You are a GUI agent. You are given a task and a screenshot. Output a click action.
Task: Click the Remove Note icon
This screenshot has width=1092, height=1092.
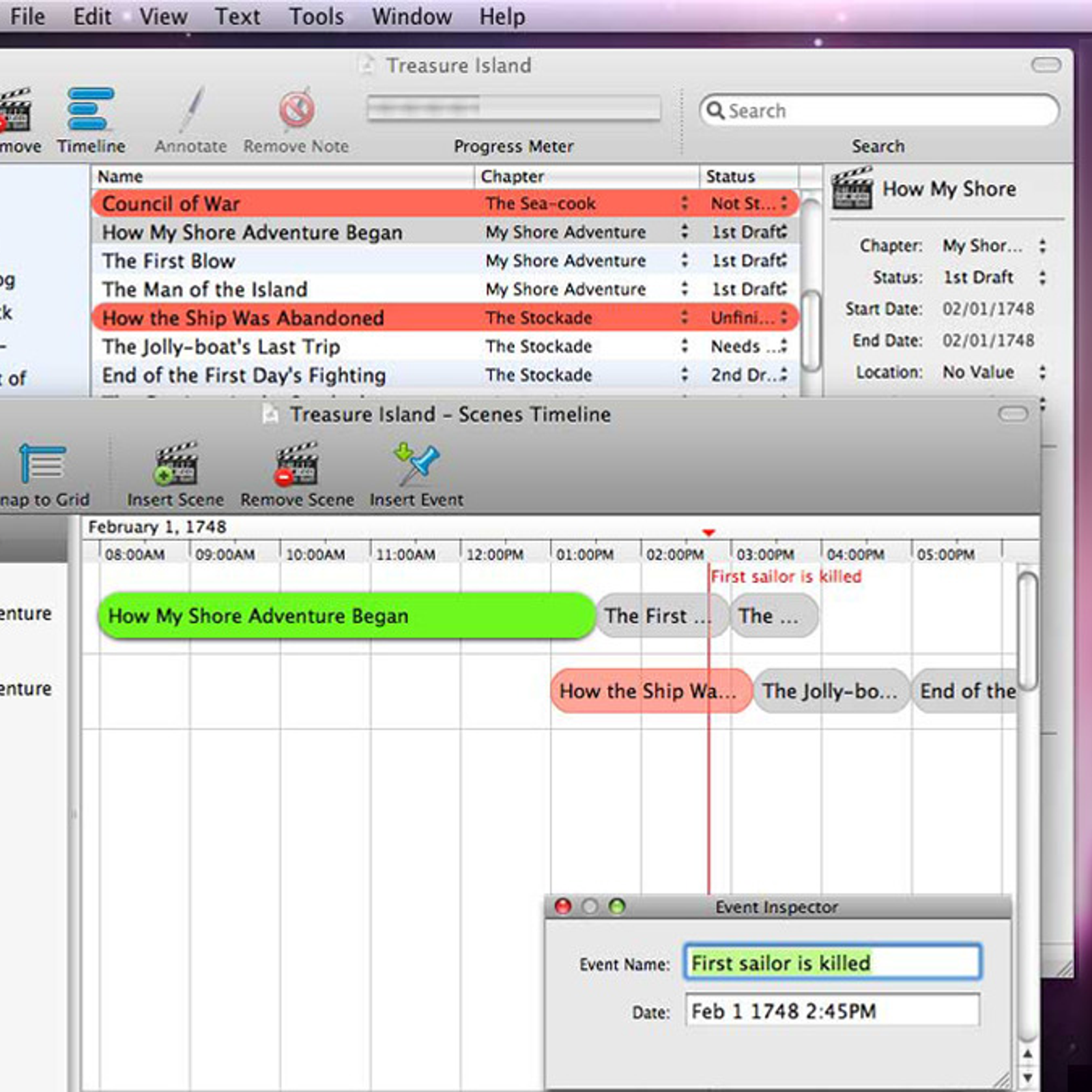pos(296,109)
